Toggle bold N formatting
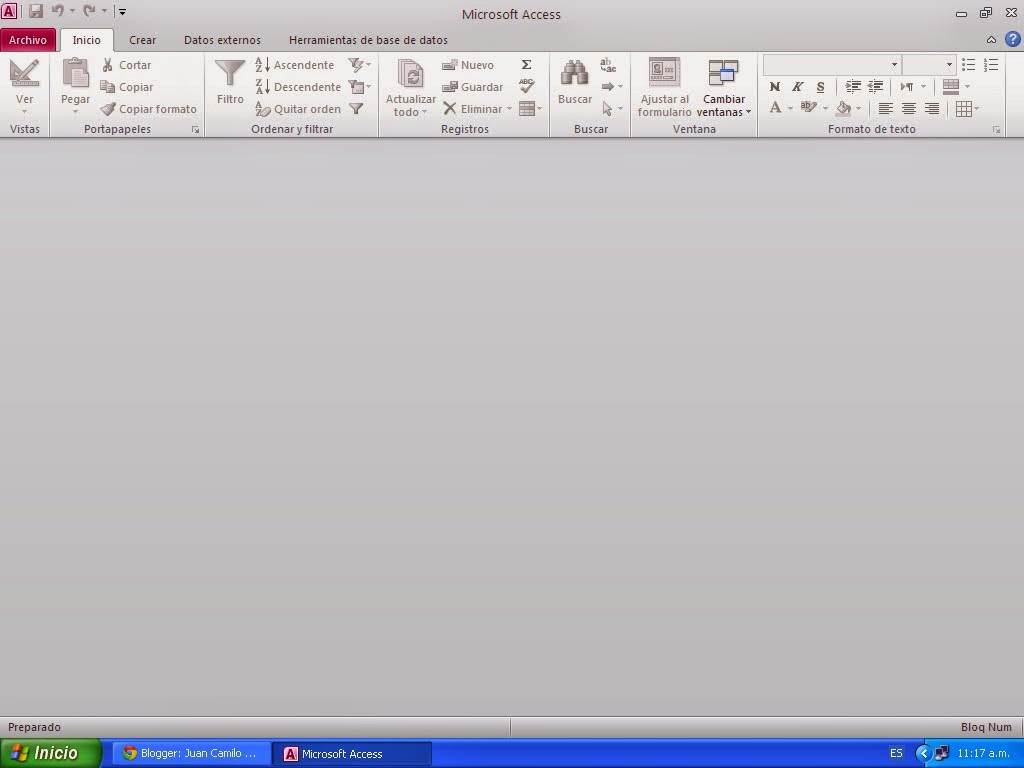1024x768 pixels. (x=775, y=87)
